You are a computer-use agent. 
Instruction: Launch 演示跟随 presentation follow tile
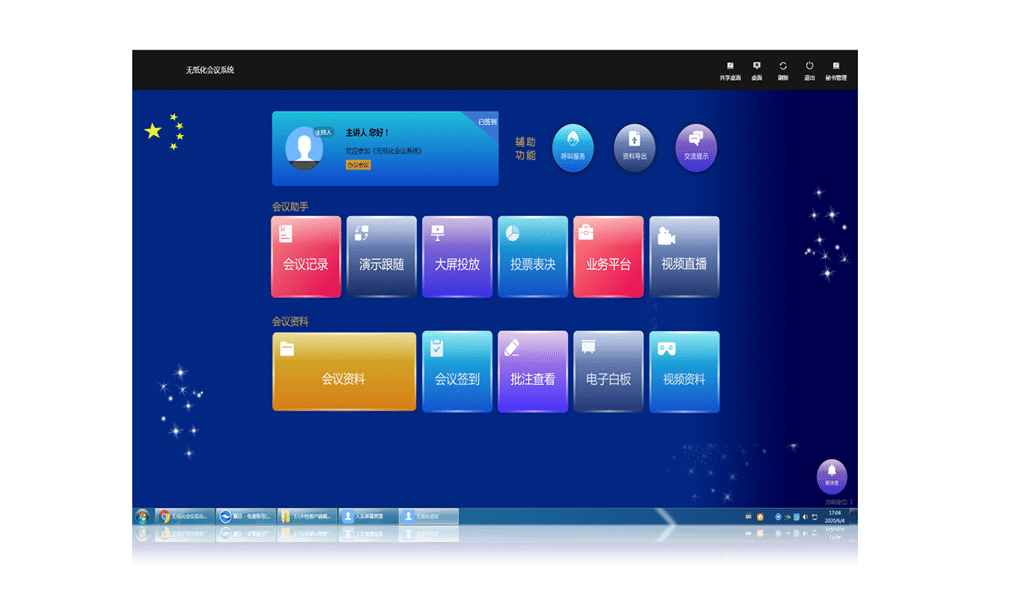pos(381,257)
